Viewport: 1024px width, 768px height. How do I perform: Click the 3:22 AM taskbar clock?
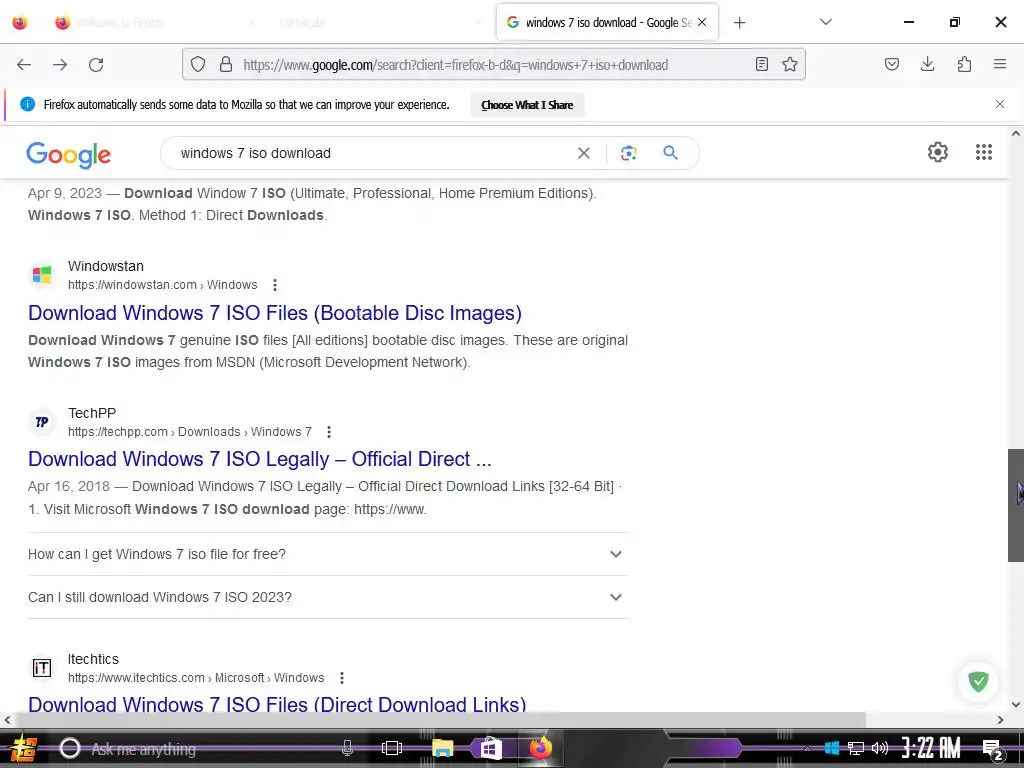pyautogui.click(x=931, y=748)
